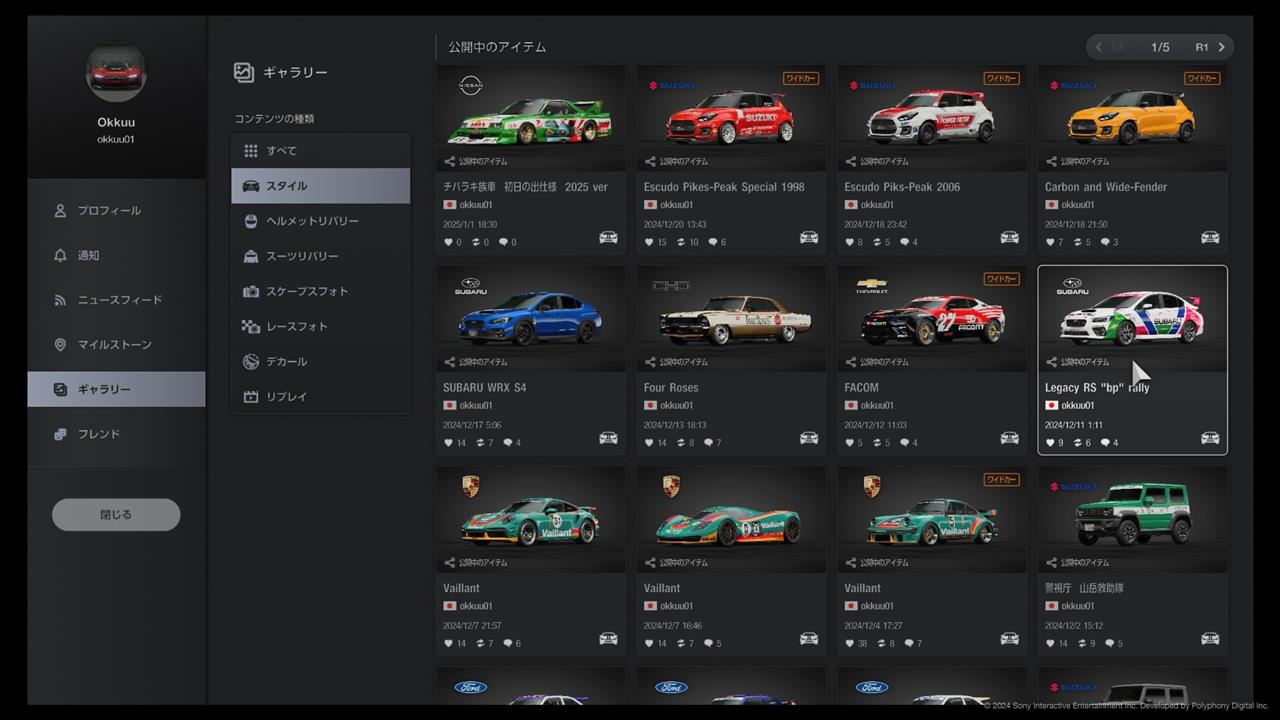The height and width of the screenshot is (720, 1280).
Task: Click comment icon on Carbon and Wide-Fender card
Action: coord(1105,242)
